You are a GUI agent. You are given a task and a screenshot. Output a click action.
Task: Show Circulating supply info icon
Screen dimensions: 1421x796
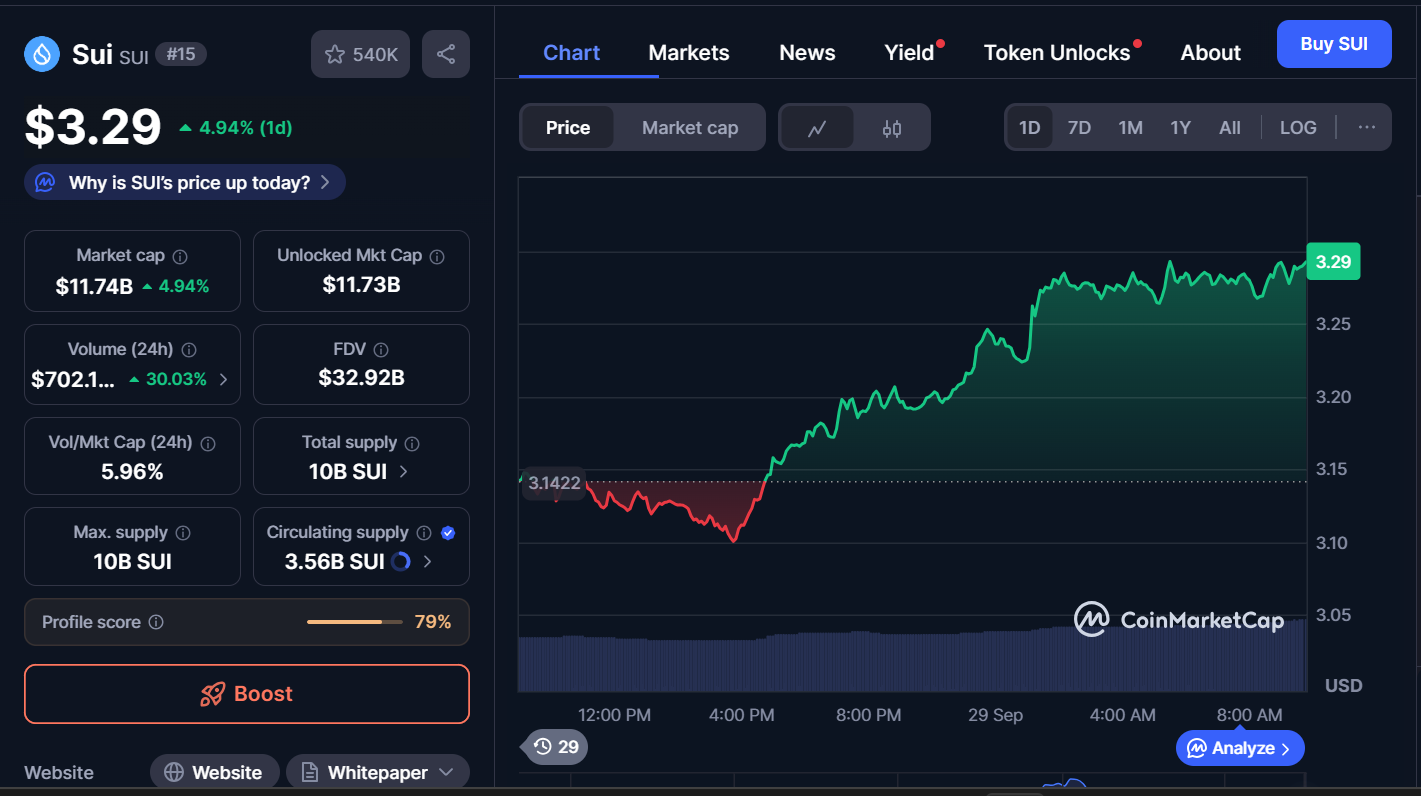pos(424,533)
